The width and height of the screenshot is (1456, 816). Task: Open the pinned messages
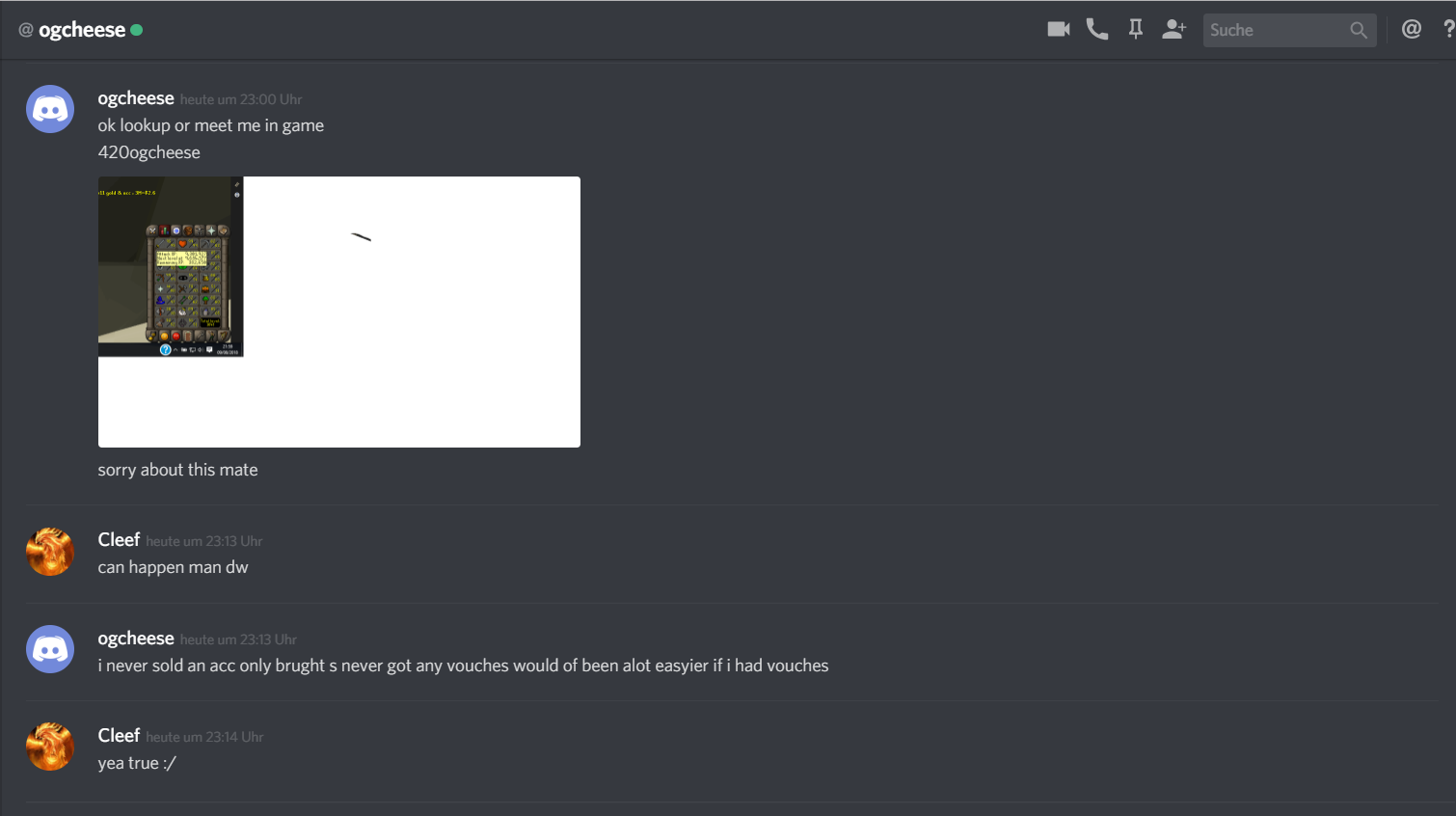(x=1136, y=29)
